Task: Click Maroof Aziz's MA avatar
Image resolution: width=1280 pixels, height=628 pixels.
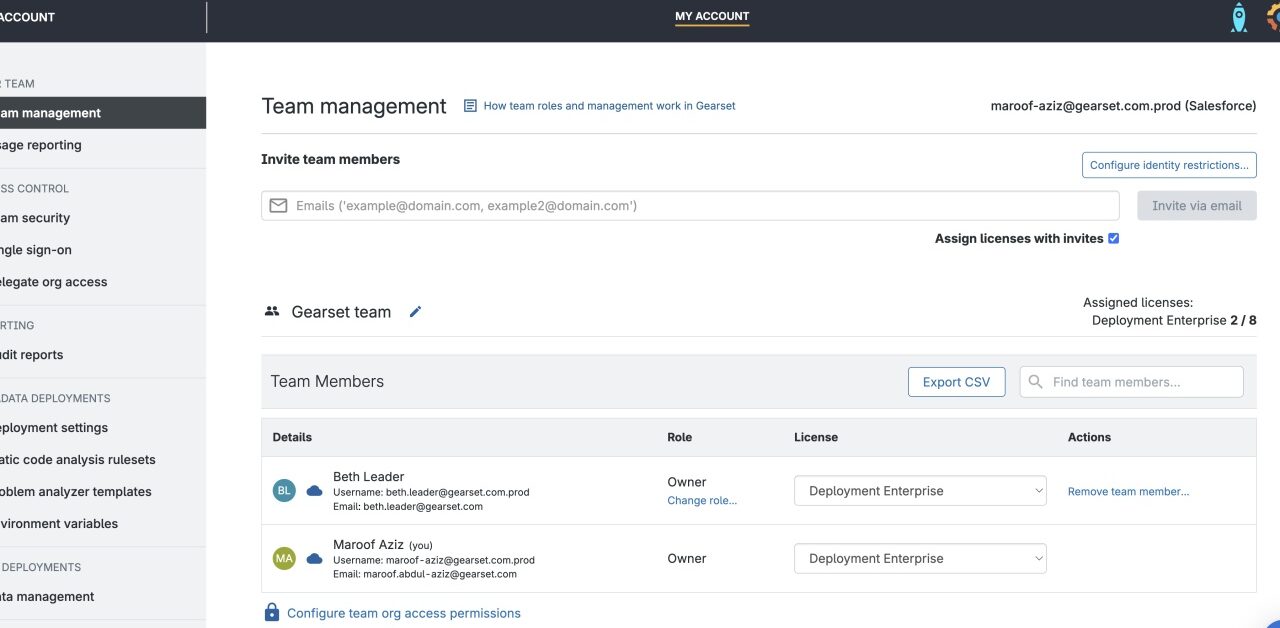Action: tap(284, 559)
